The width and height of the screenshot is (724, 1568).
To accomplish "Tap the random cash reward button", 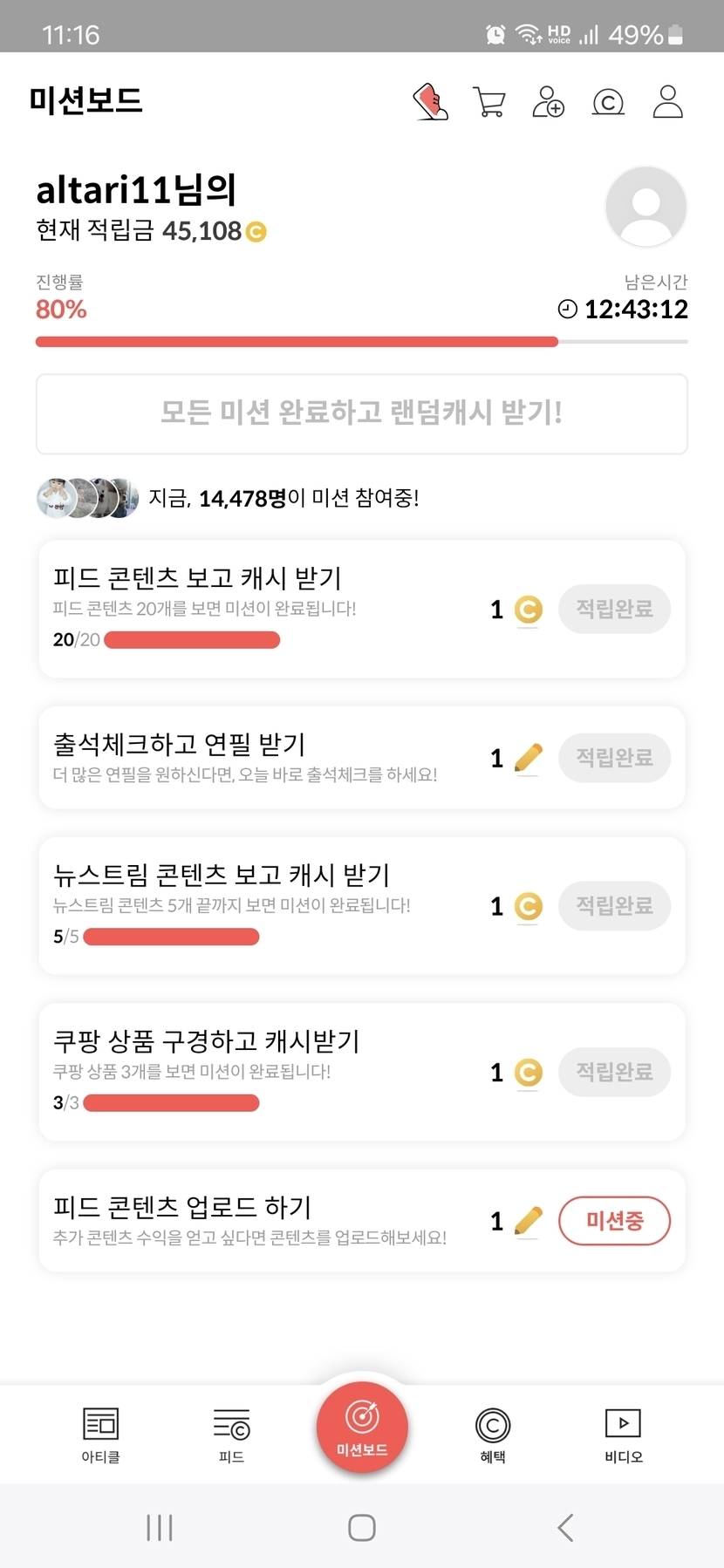I will (x=362, y=413).
